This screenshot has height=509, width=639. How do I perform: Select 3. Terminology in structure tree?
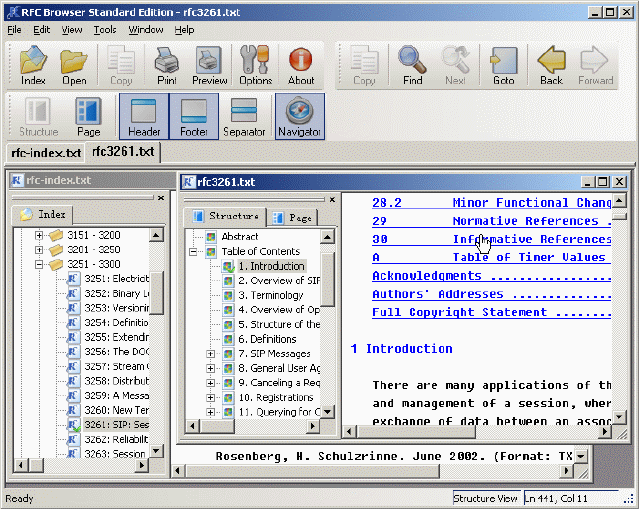(271, 295)
